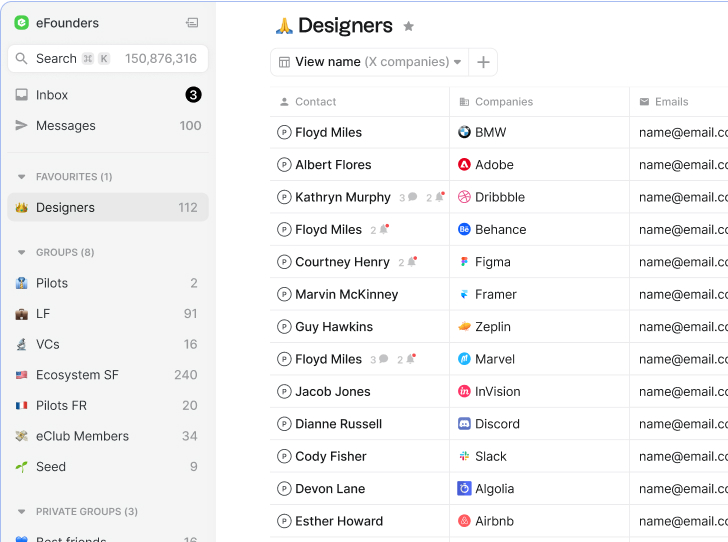The height and width of the screenshot is (542, 728).
Task: Click the Airbnb company logo
Action: [x=464, y=521]
